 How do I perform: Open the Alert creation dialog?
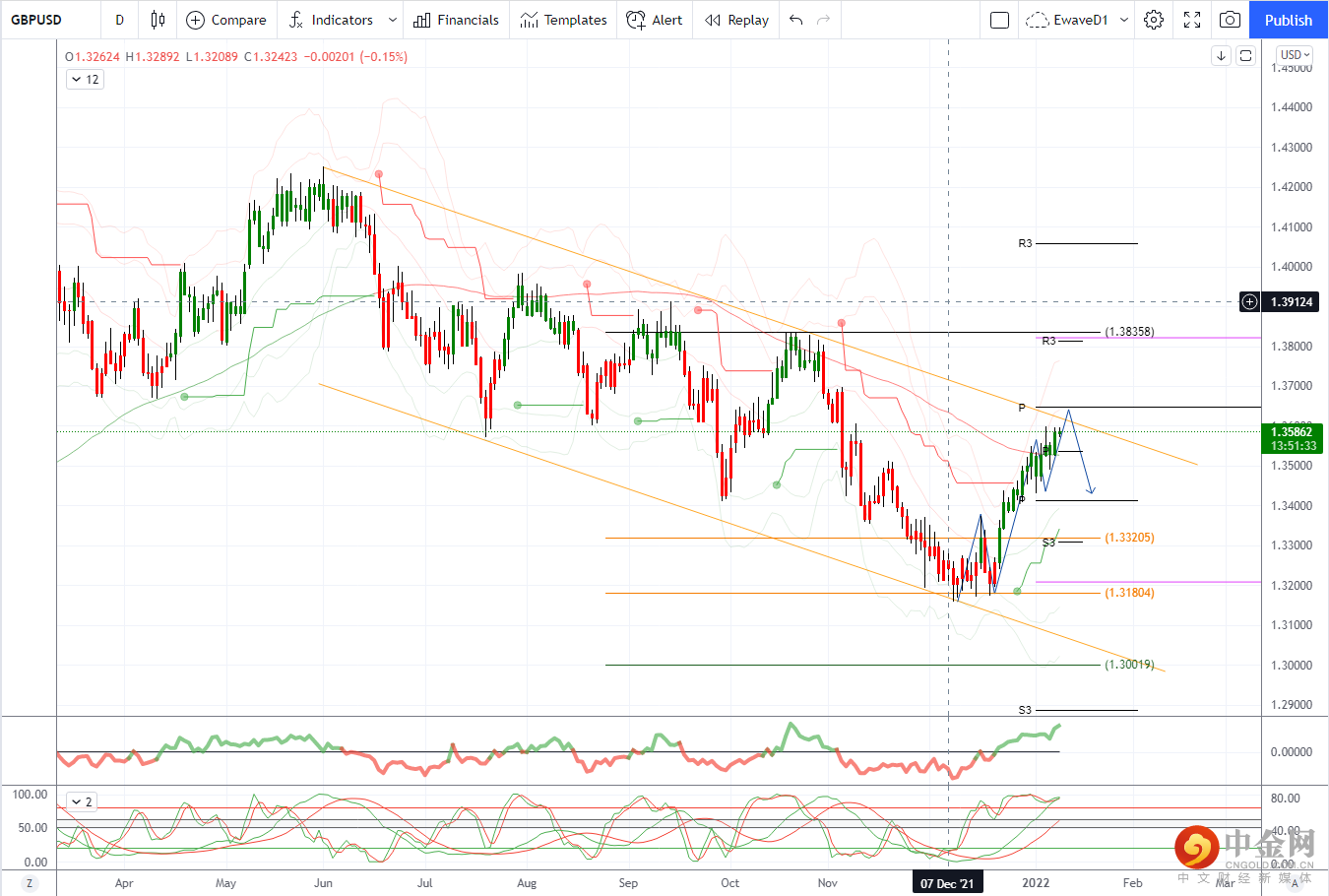(655, 20)
